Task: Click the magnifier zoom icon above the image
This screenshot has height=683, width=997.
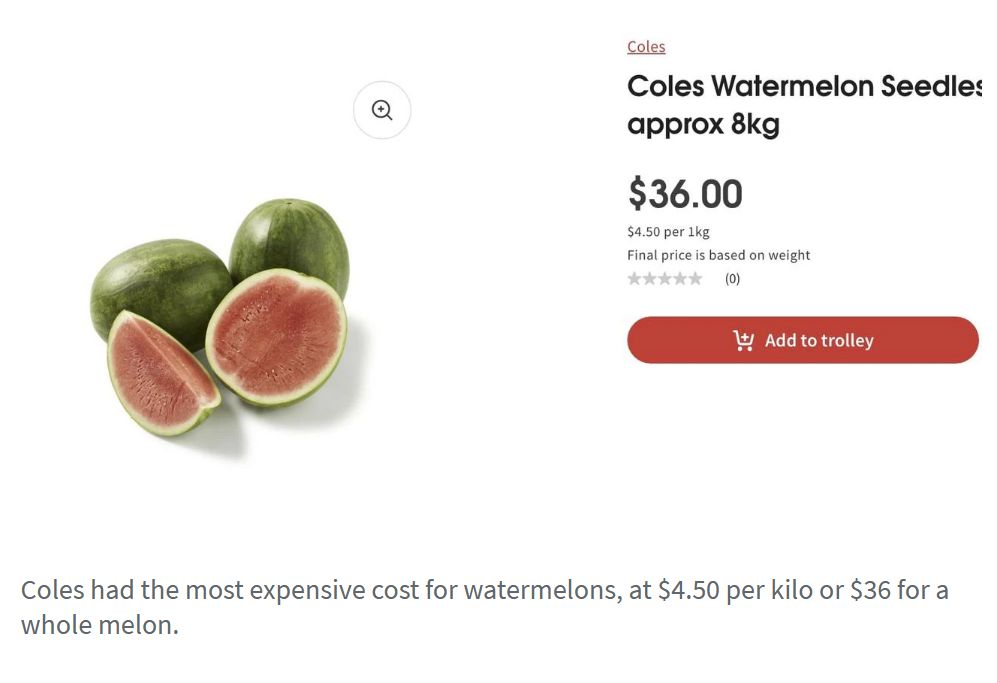Action: (x=382, y=110)
